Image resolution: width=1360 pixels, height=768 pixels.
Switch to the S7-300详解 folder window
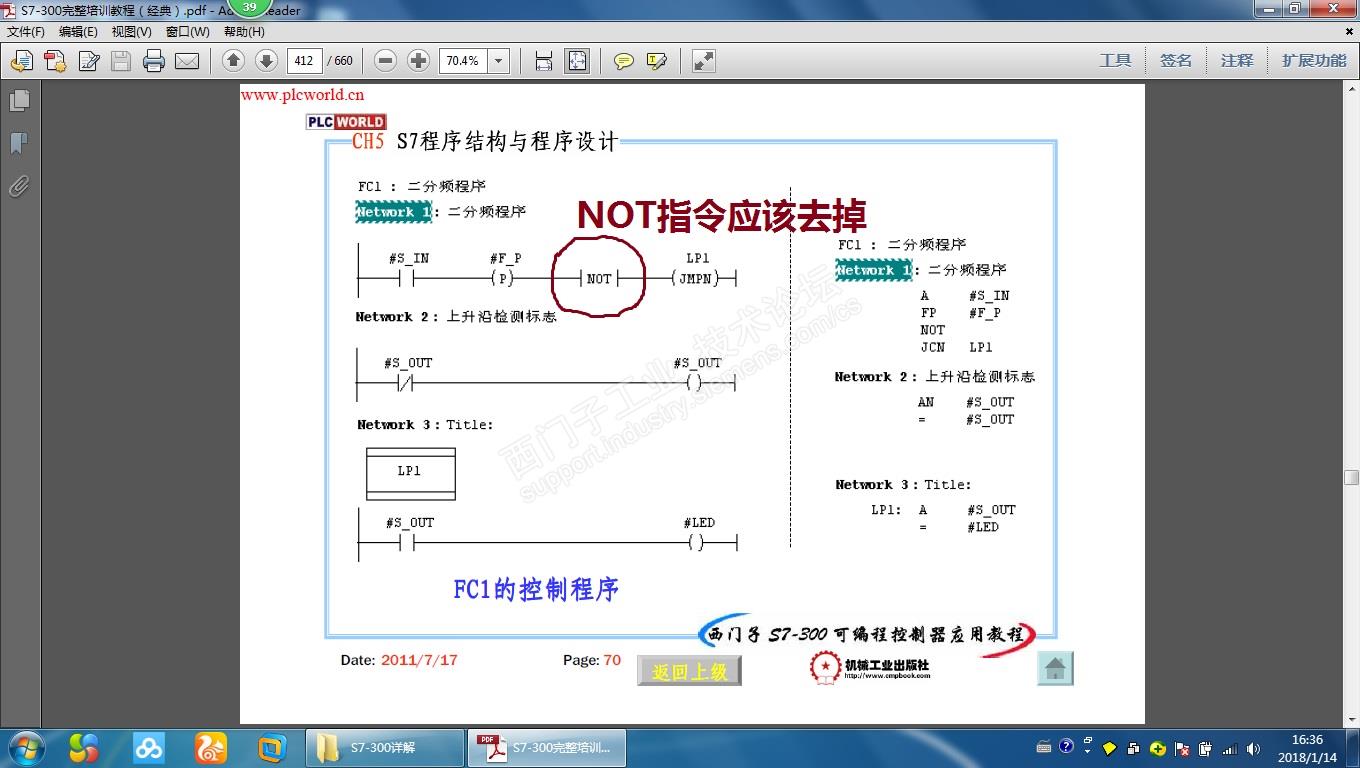385,748
